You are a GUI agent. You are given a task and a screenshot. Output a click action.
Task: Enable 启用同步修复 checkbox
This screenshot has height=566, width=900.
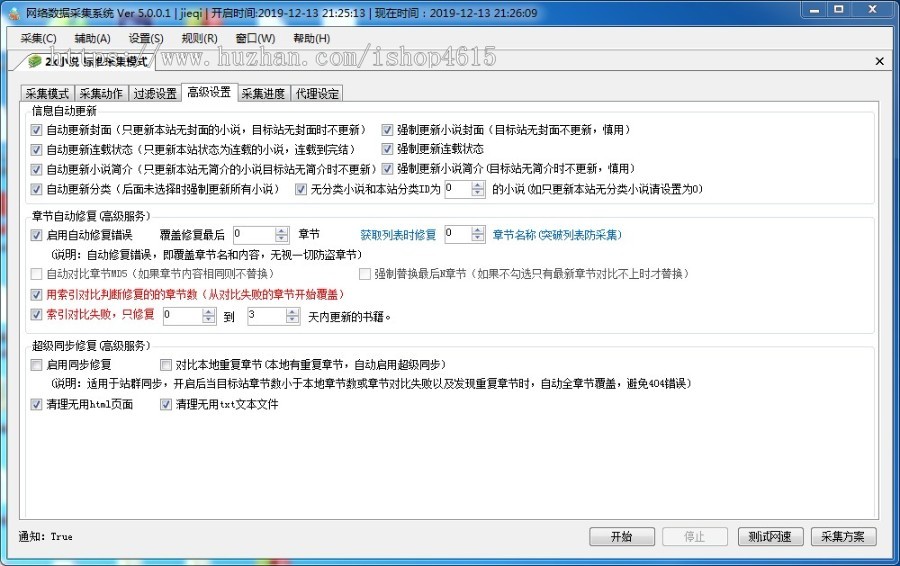(36, 365)
